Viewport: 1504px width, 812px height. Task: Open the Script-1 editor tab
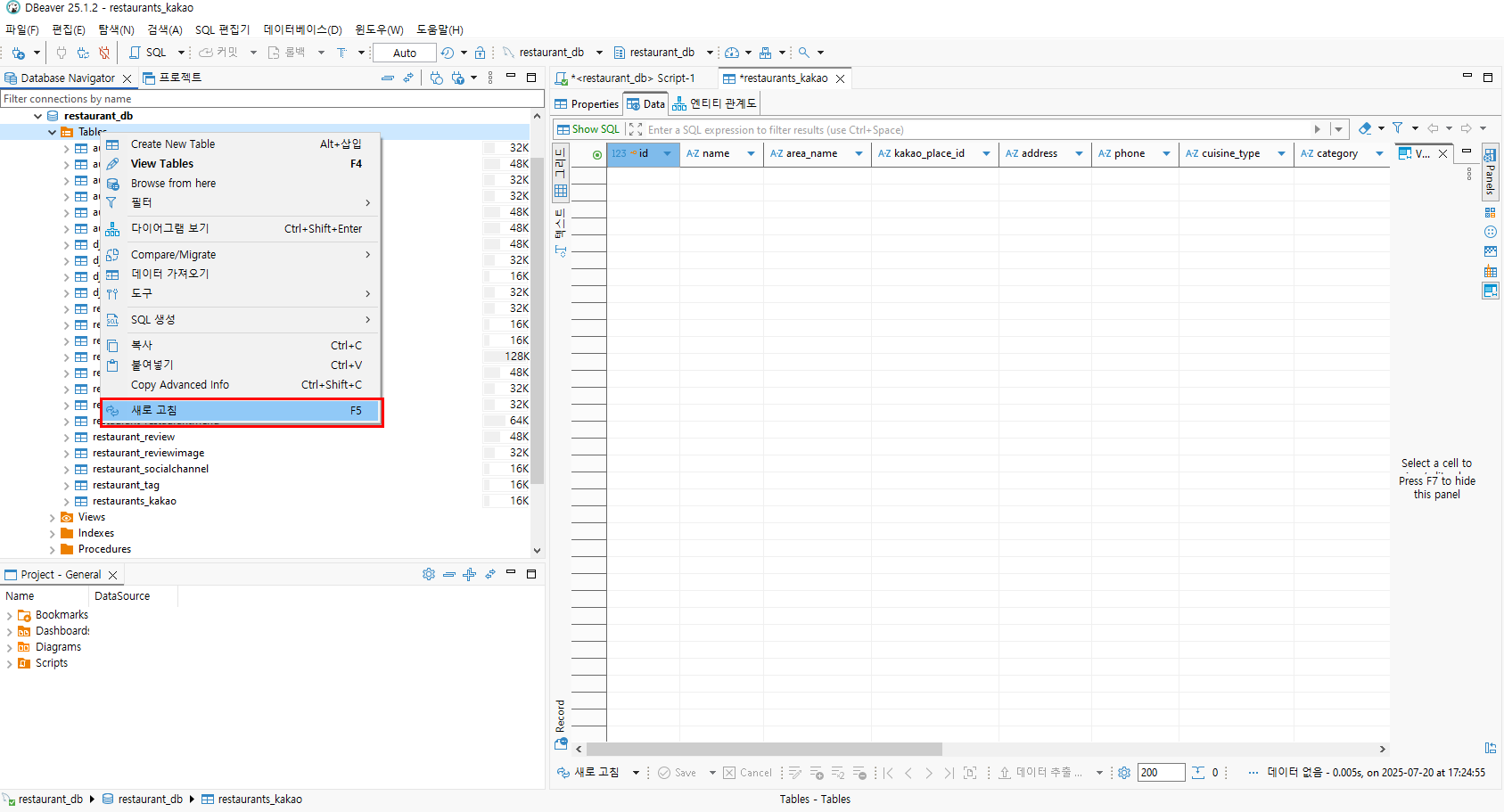(632, 78)
